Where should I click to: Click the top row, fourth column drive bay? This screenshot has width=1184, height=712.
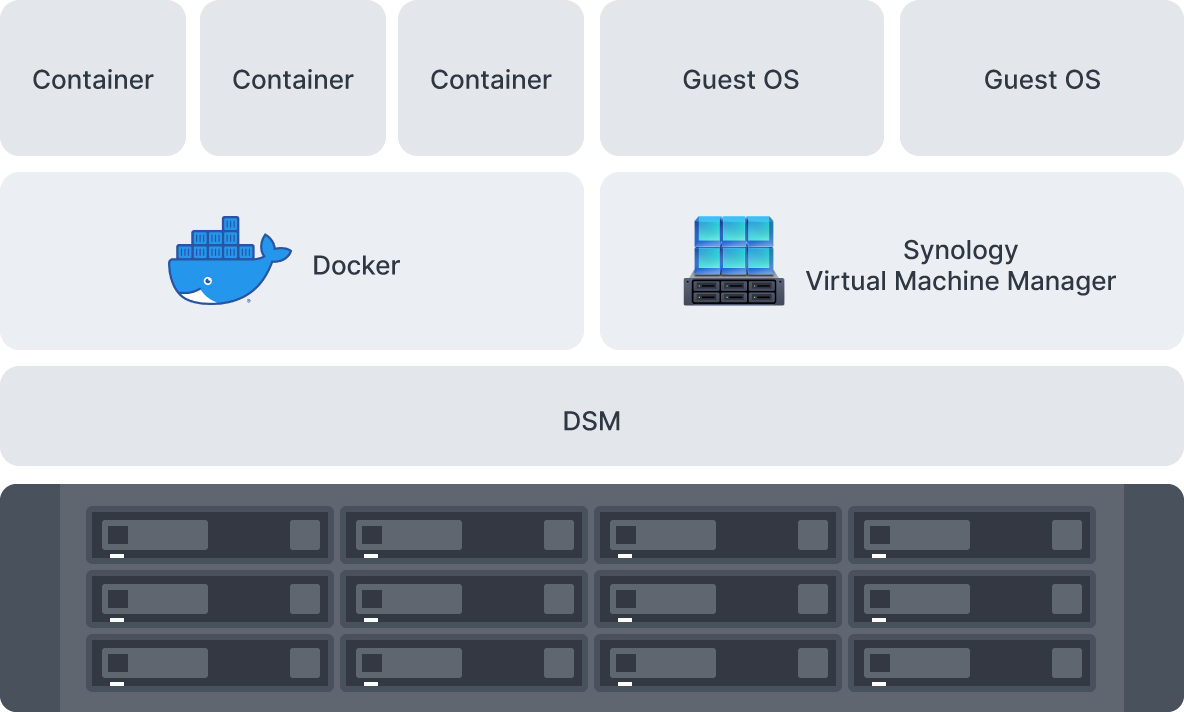click(971, 534)
